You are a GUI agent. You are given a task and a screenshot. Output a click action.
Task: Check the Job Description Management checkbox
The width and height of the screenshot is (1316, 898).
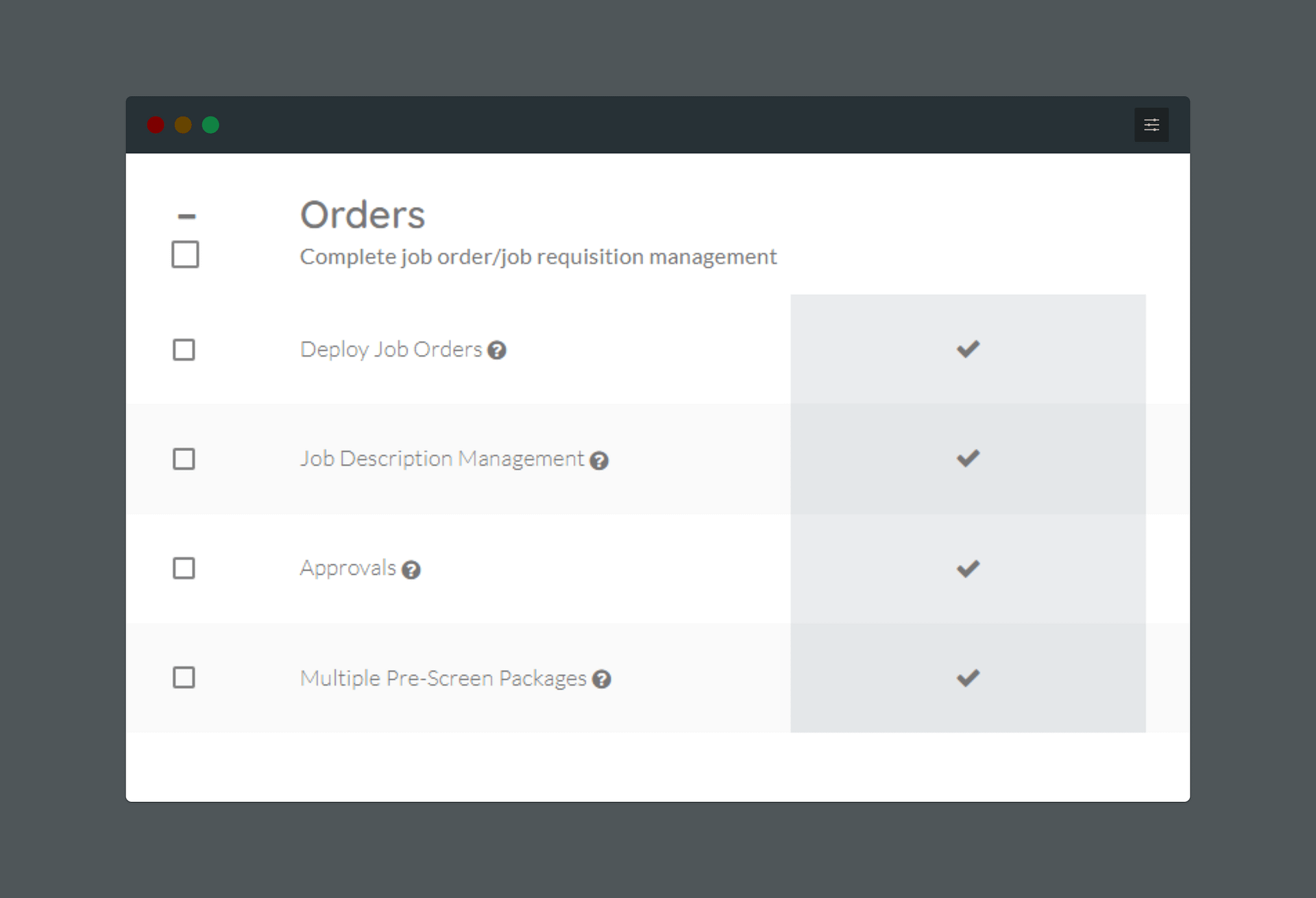coord(184,459)
